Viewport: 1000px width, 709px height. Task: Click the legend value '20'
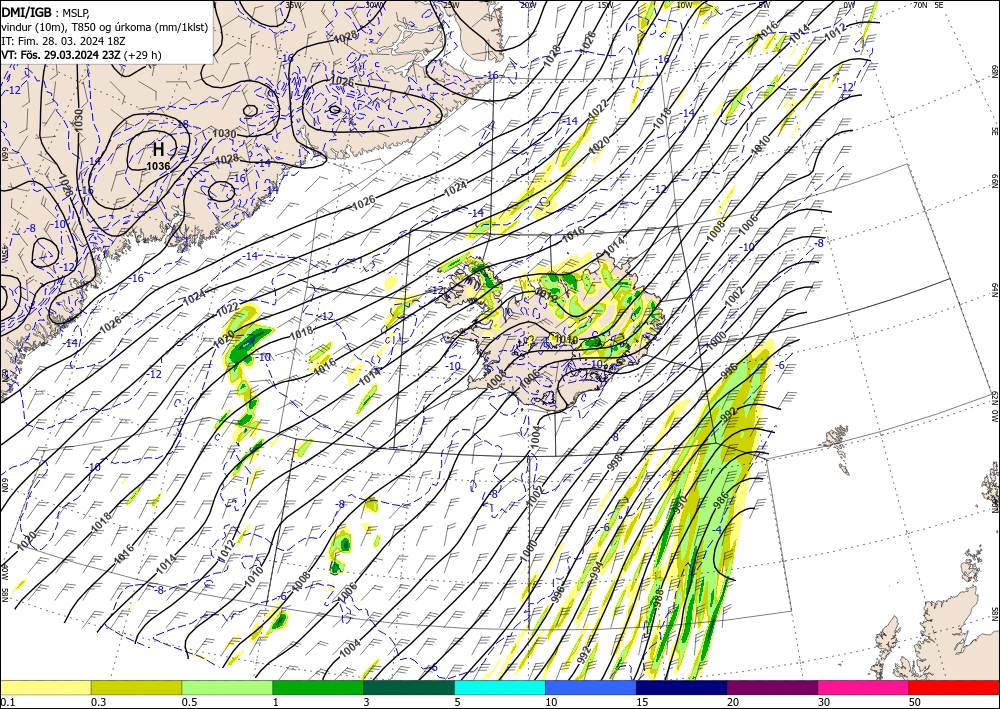733,702
